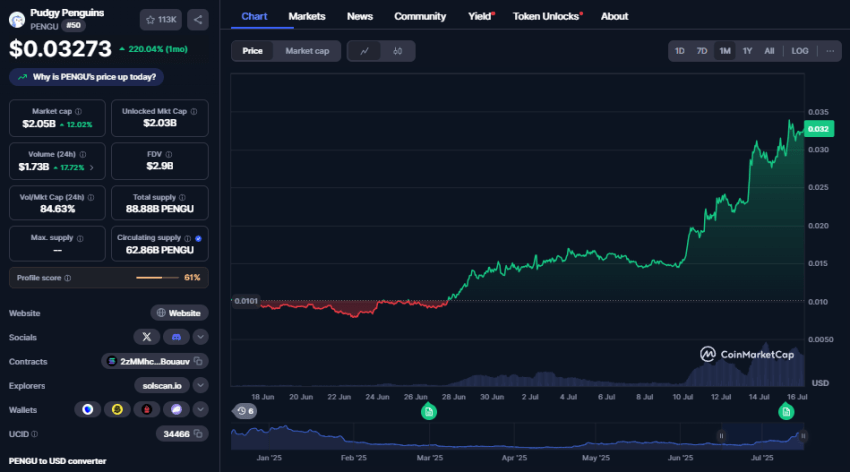850x472 pixels.
Task: Select the yellow wallet icon
Action: 117,410
